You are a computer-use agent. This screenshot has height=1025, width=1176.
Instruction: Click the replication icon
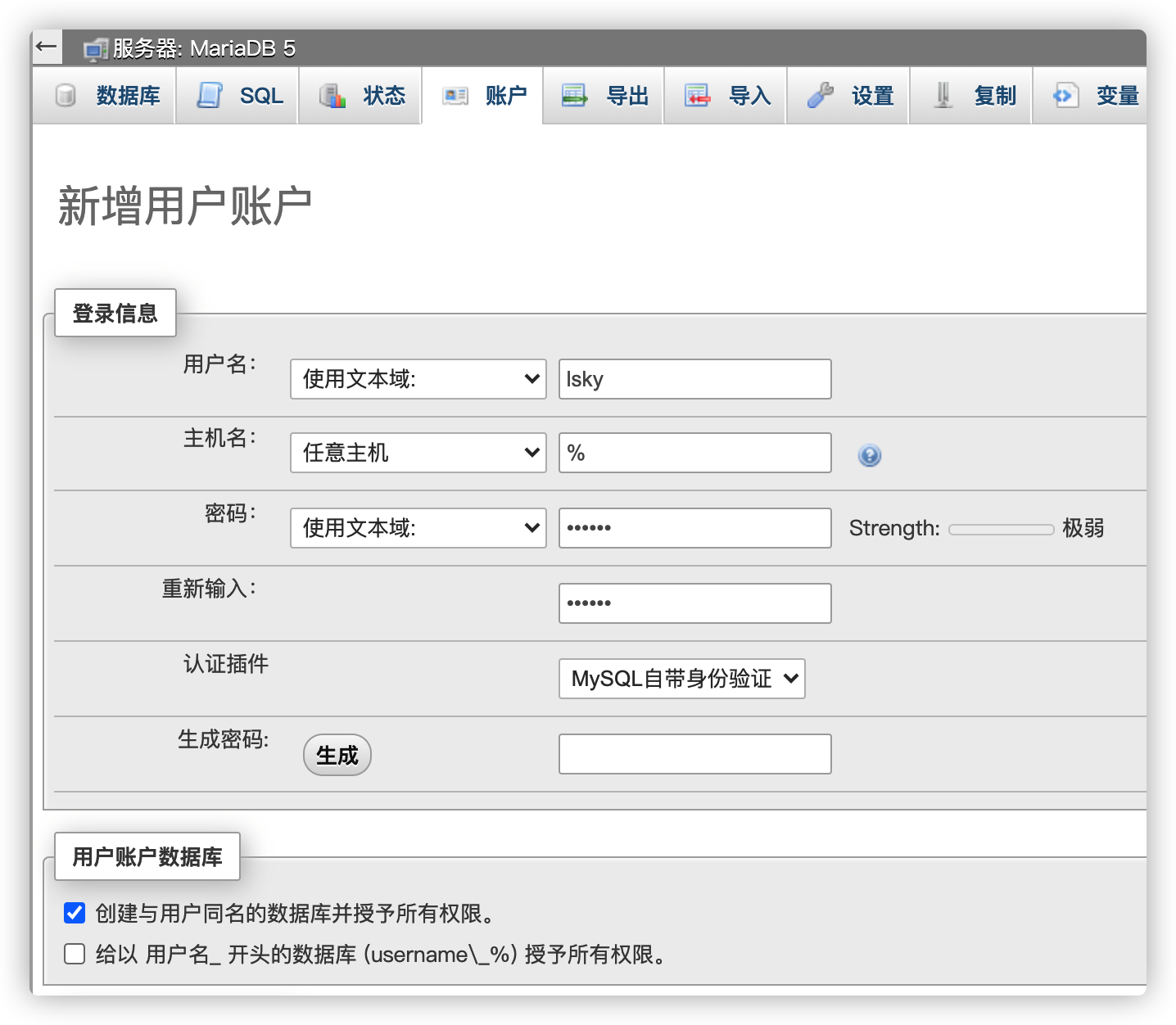(x=943, y=96)
